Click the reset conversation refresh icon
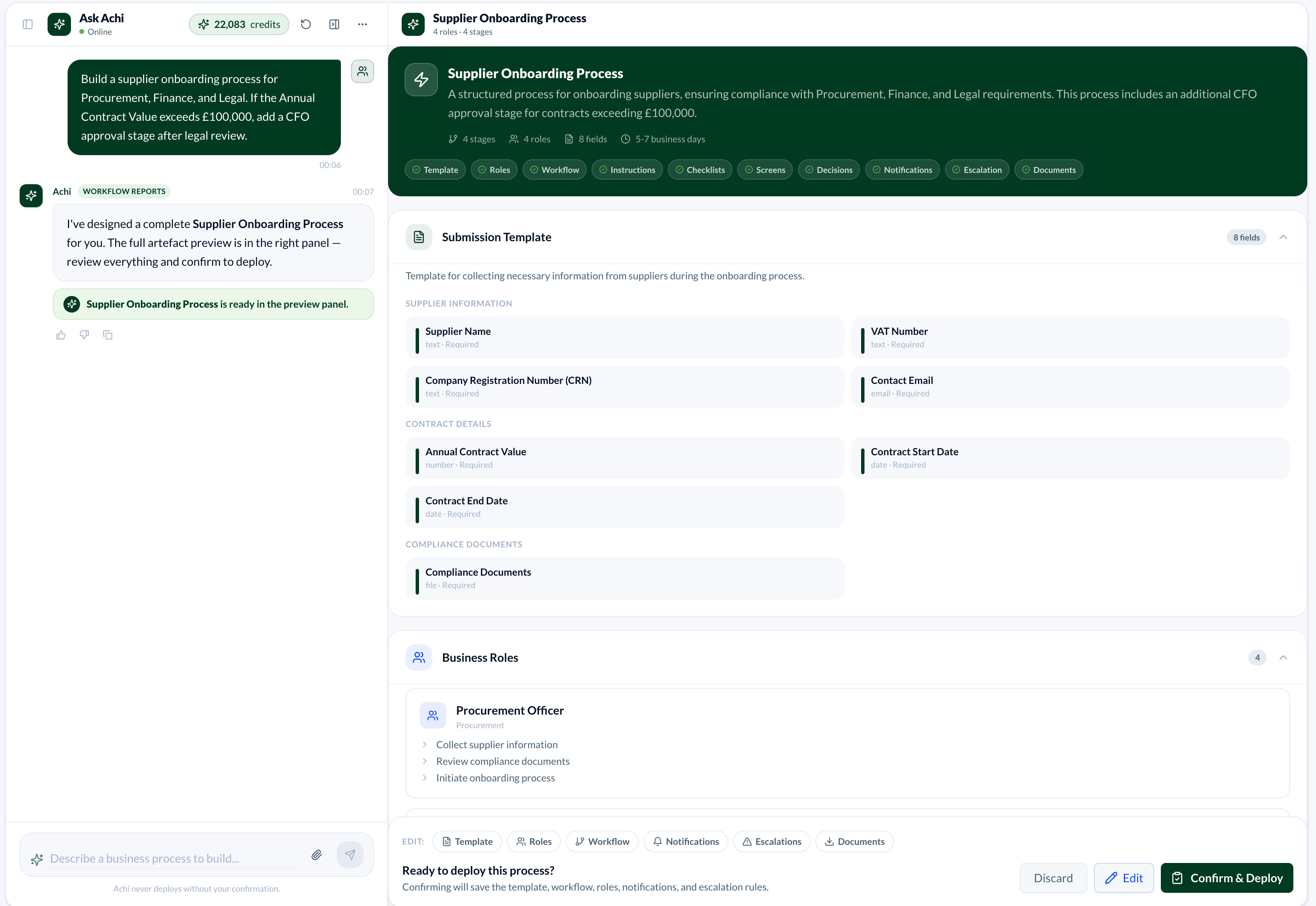 [306, 25]
